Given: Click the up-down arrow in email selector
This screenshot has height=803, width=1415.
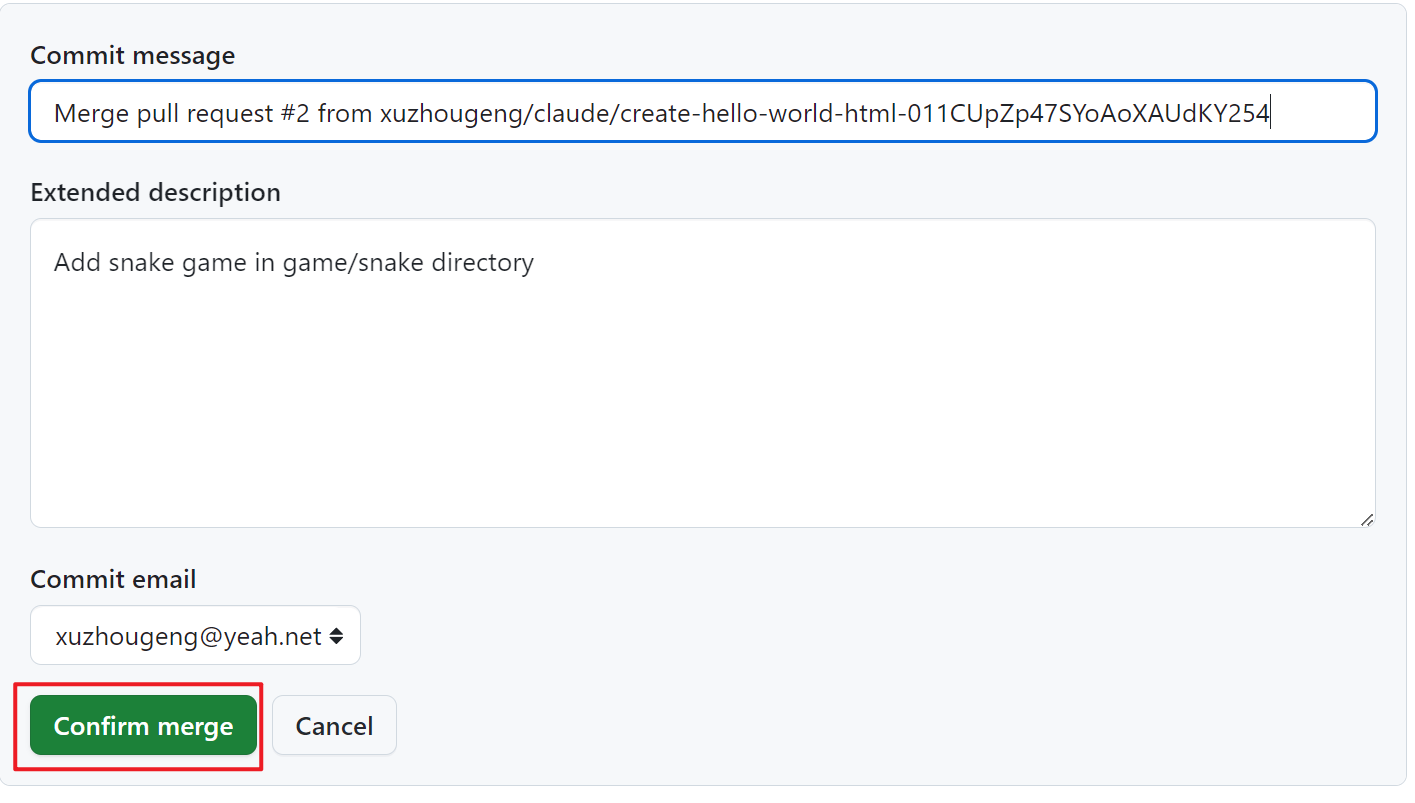Looking at the screenshot, I should (336, 636).
